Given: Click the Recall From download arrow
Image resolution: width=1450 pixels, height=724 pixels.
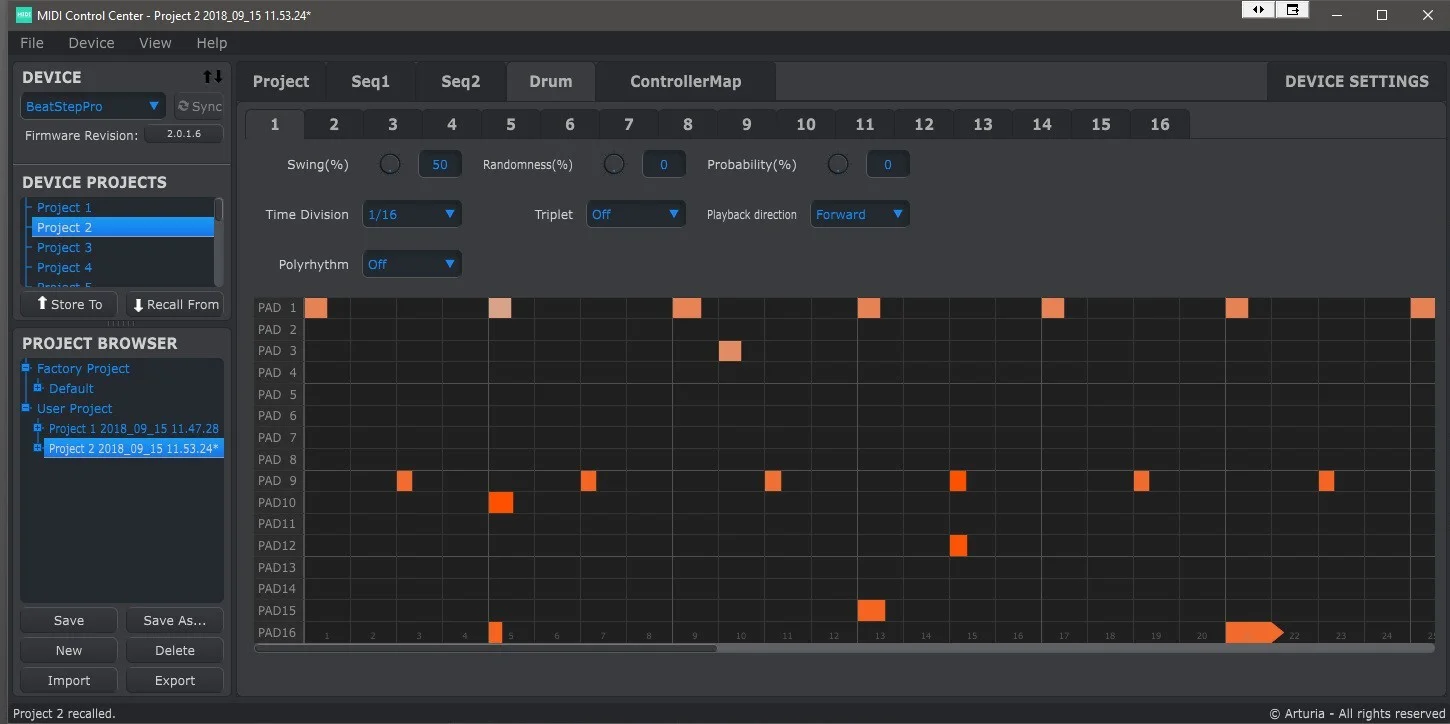Looking at the screenshot, I should click(138, 305).
